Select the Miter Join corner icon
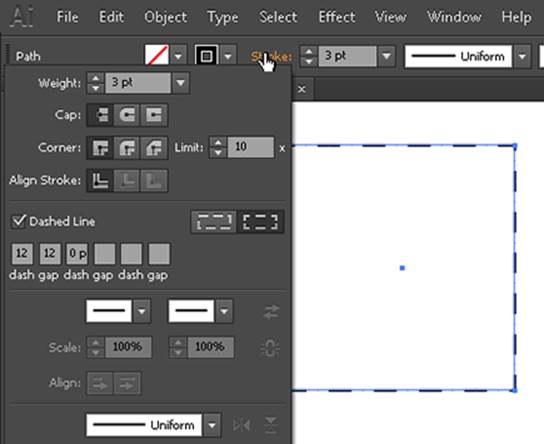Image resolution: width=544 pixels, height=444 pixels. [x=100, y=148]
